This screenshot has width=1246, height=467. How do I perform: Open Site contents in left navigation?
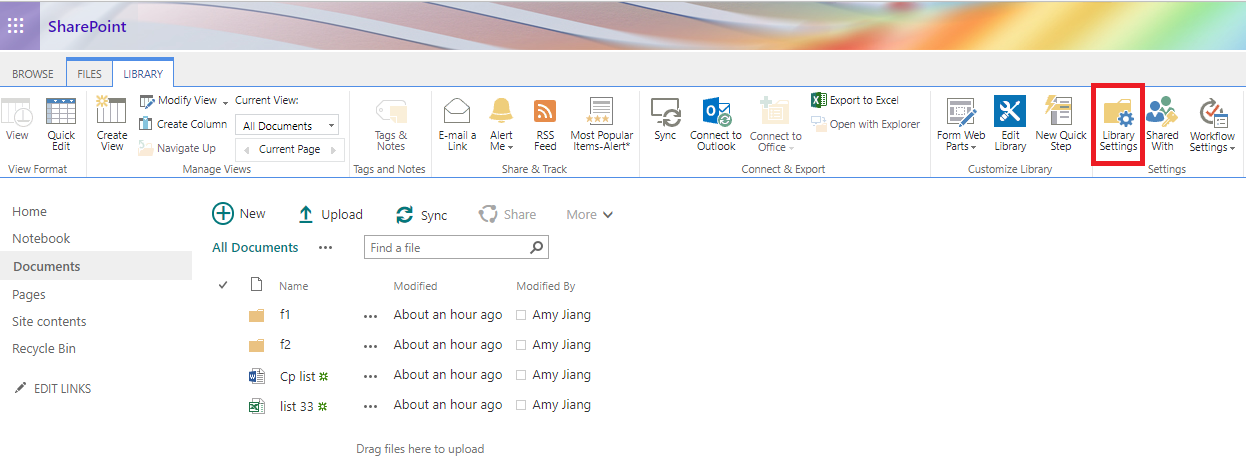[49, 322]
